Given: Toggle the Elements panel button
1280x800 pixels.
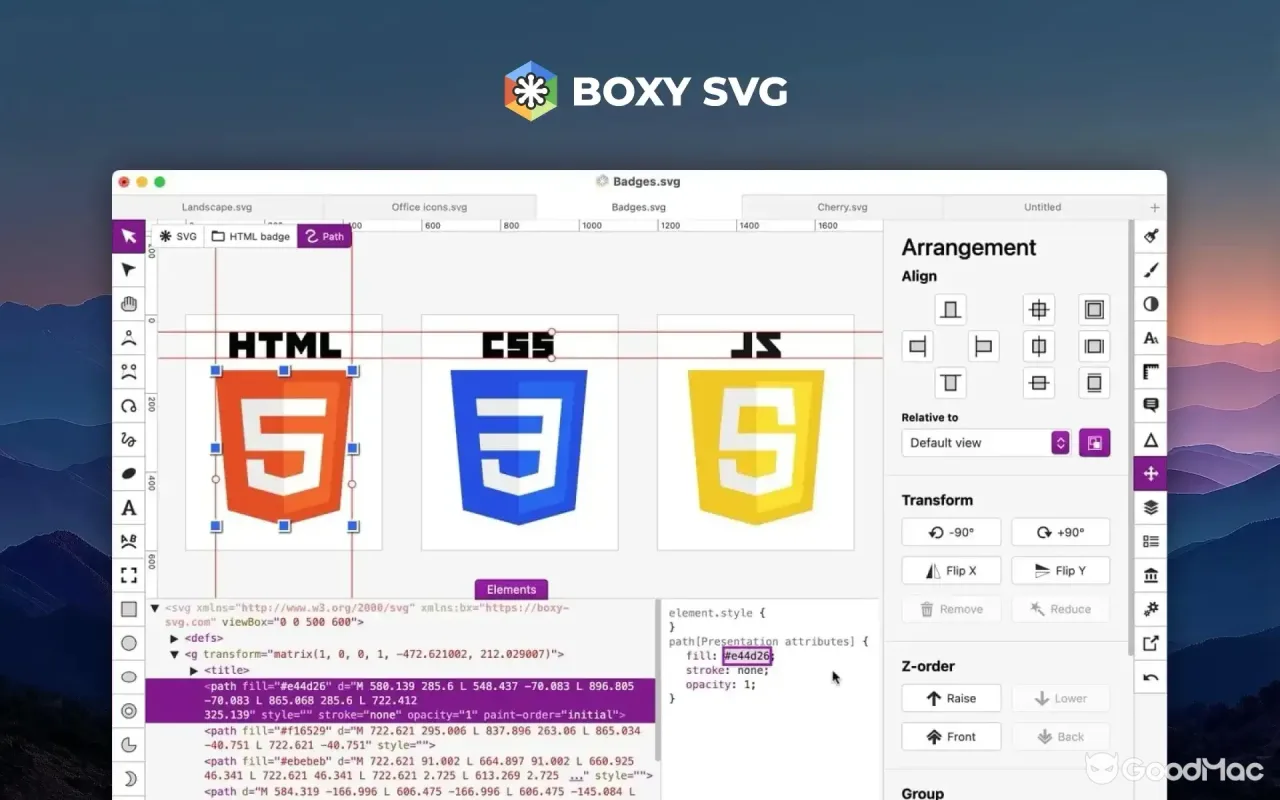Looking at the screenshot, I should (x=512, y=589).
